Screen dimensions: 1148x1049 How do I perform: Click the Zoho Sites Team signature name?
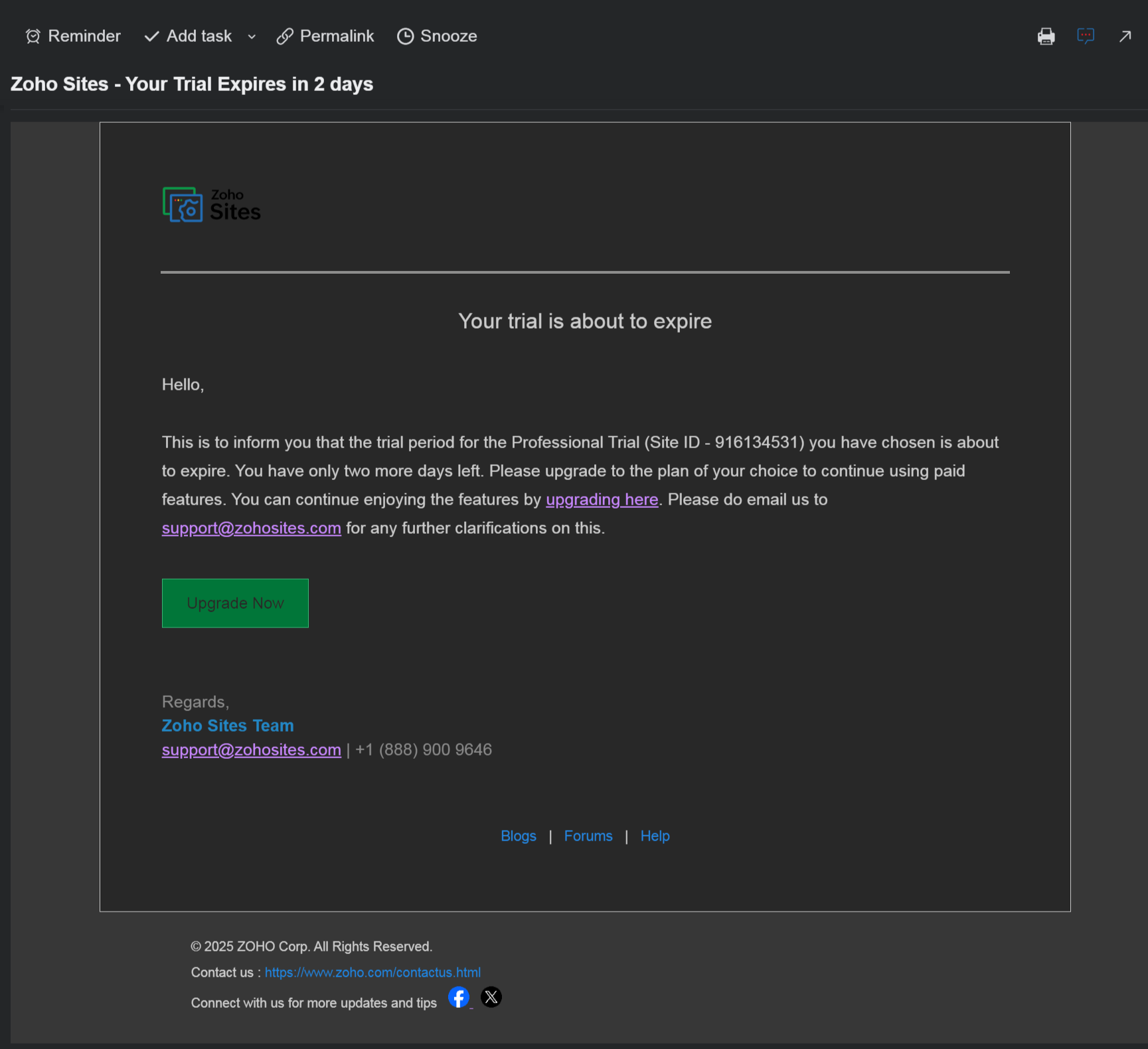coord(227,726)
